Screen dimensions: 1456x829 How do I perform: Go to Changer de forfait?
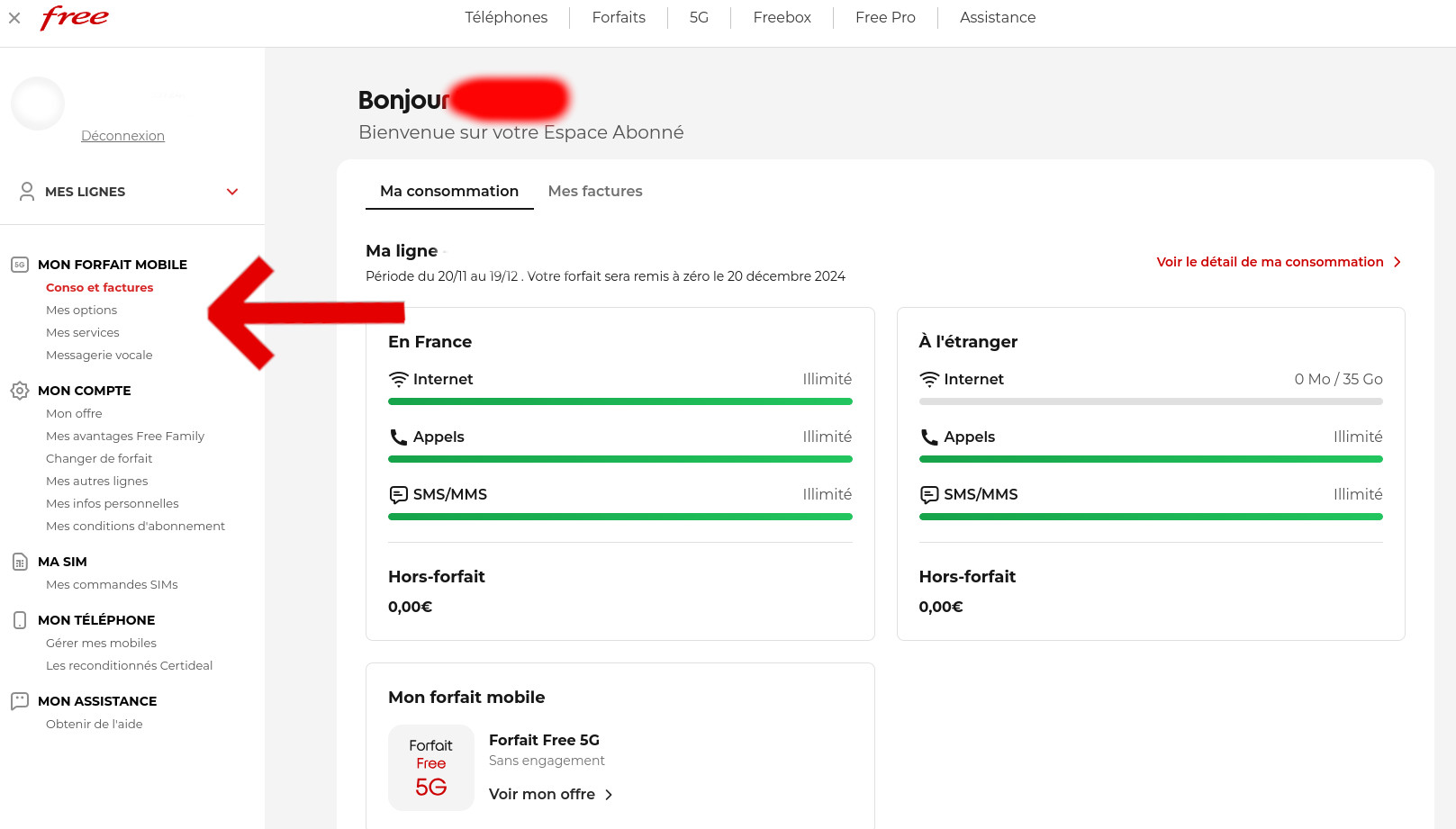[x=99, y=458]
